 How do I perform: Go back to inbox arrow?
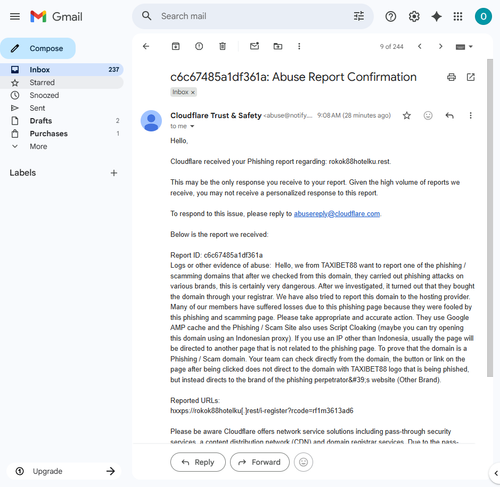(146, 46)
